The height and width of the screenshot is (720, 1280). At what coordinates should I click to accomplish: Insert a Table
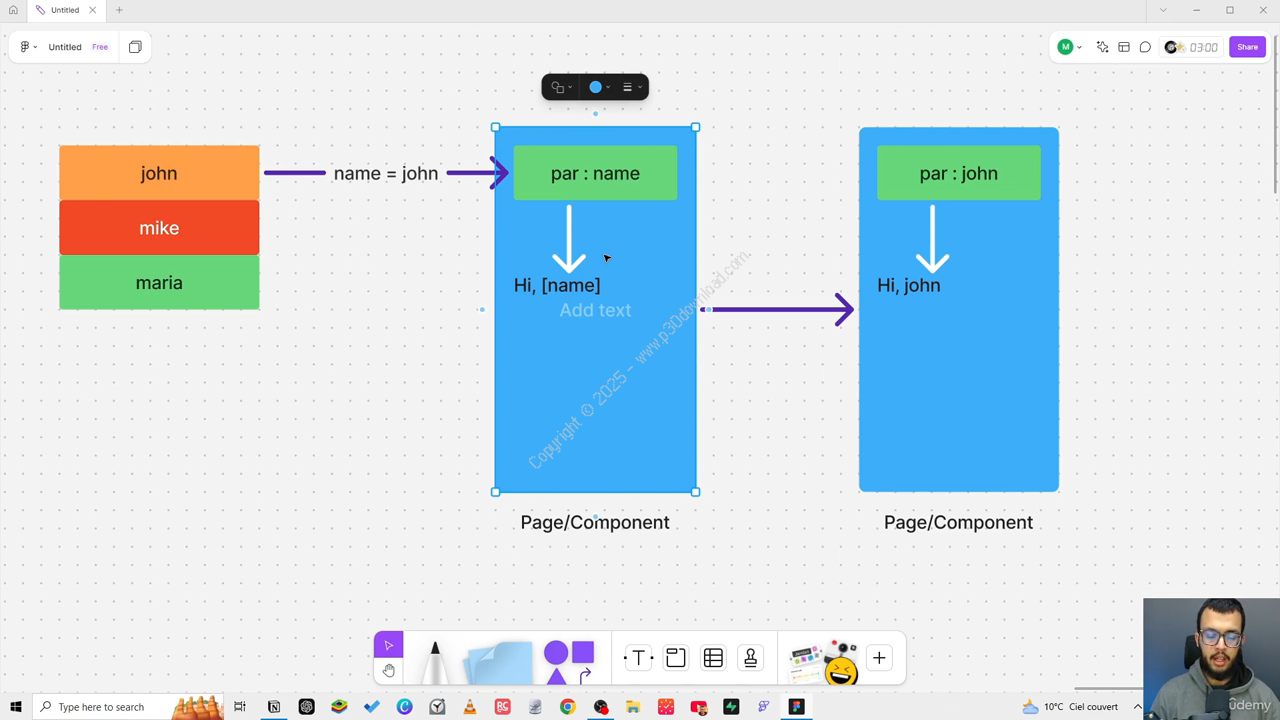click(713, 658)
